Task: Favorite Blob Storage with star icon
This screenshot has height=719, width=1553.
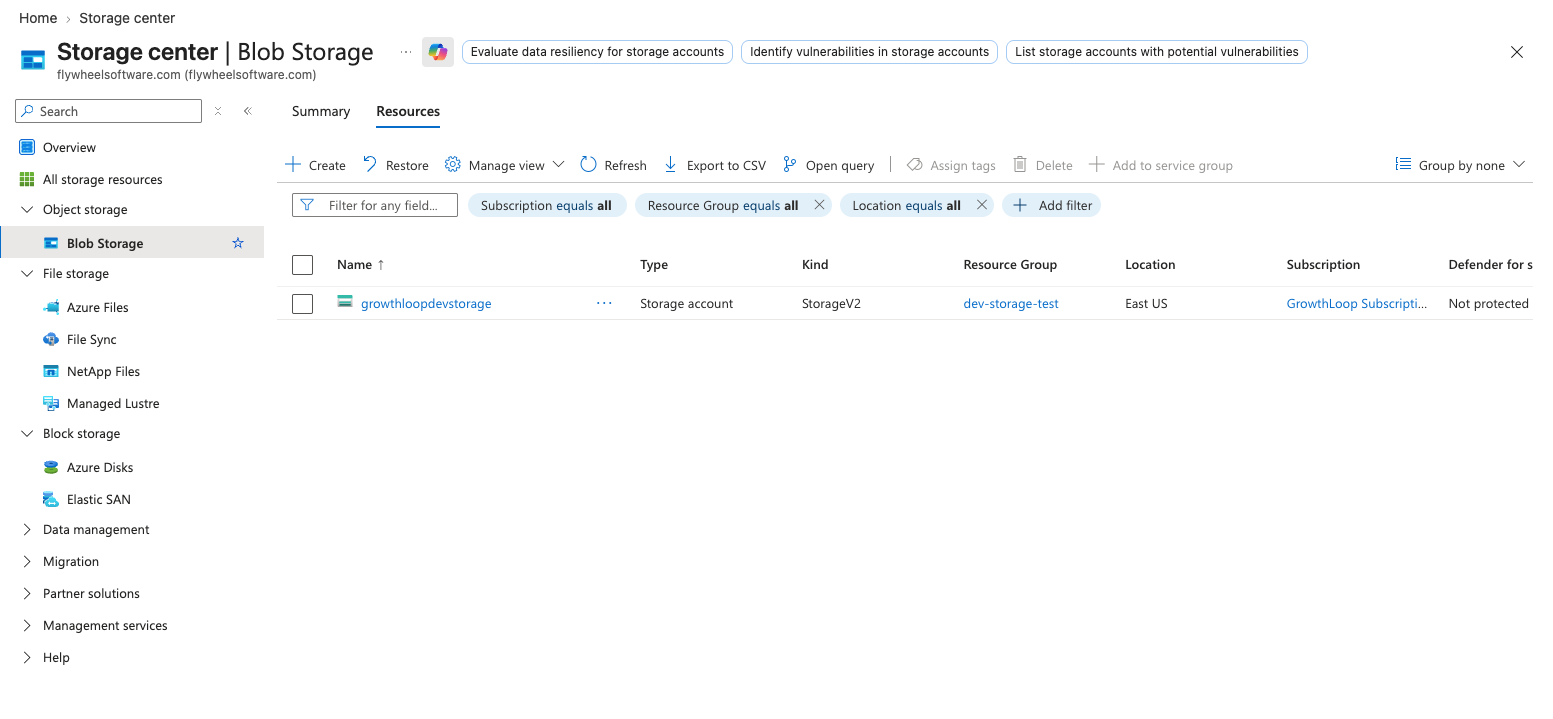Action: click(x=238, y=243)
